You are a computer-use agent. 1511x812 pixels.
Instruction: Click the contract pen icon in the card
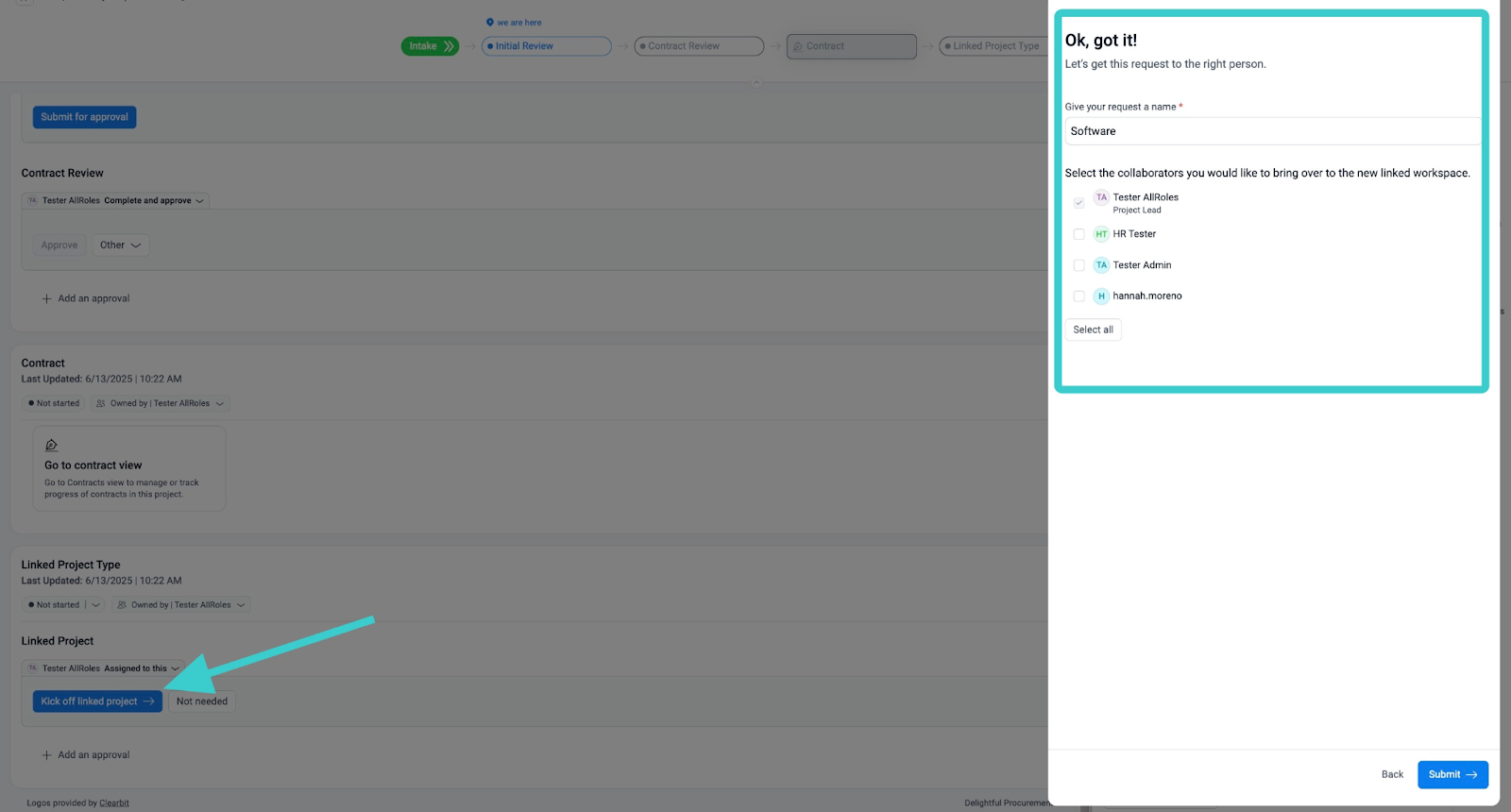[x=52, y=445]
